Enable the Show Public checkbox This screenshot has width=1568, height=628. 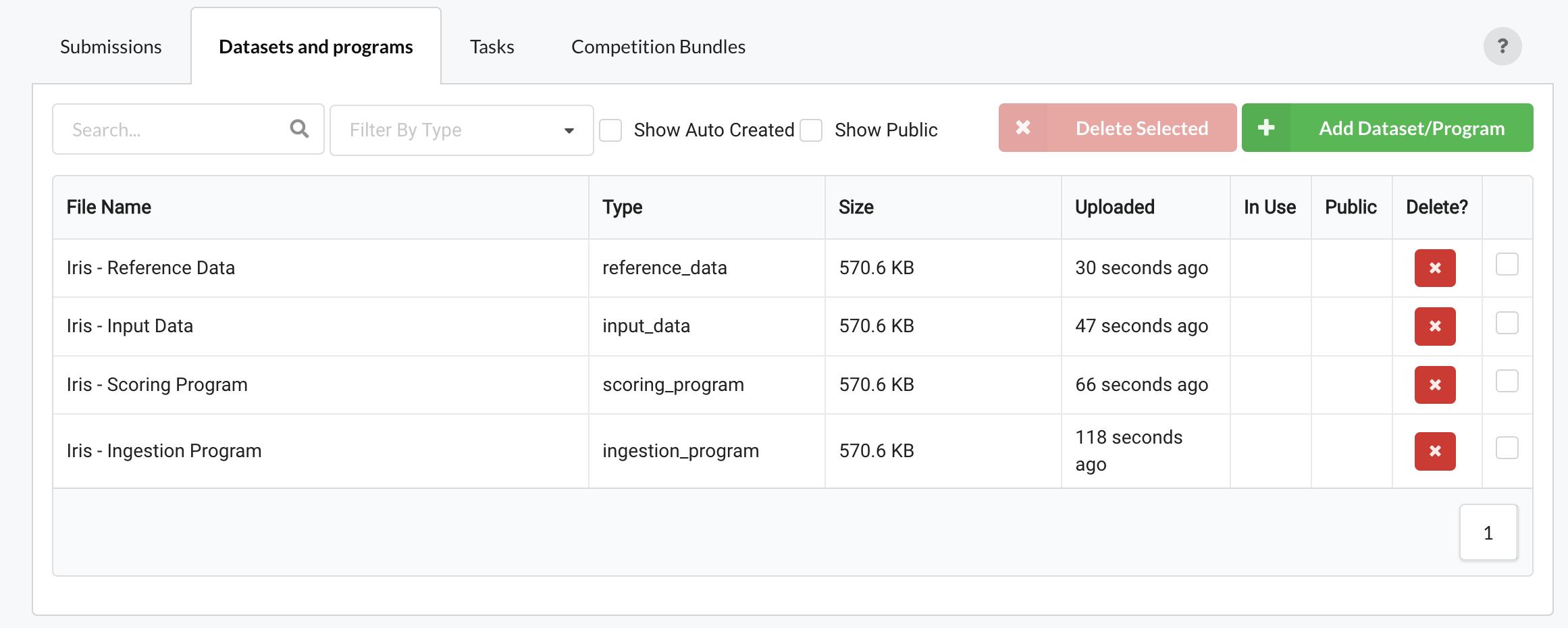click(x=811, y=130)
